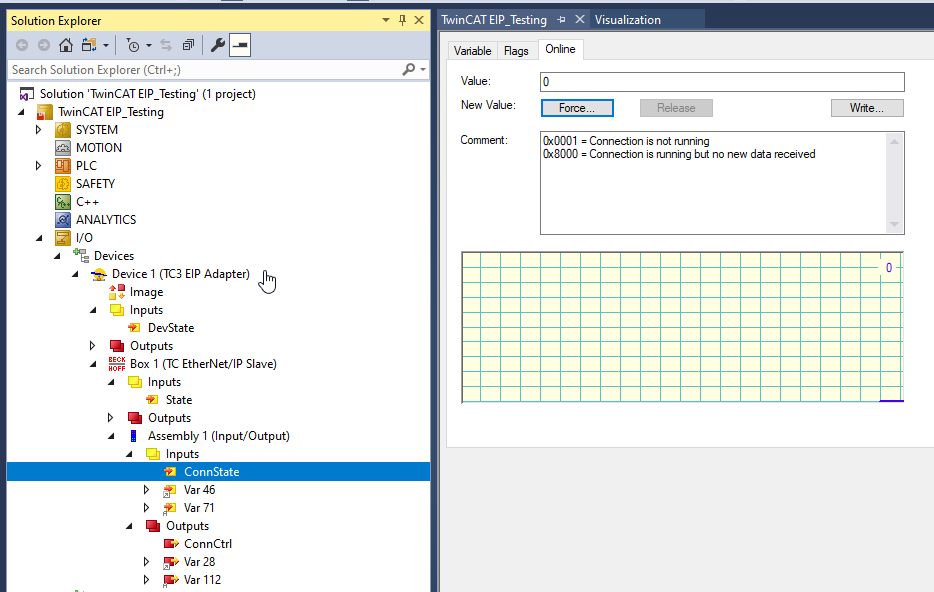The image size is (934, 592).
Task: Click the Forward navigation arrow in Solution Explorer
Action: point(43,45)
